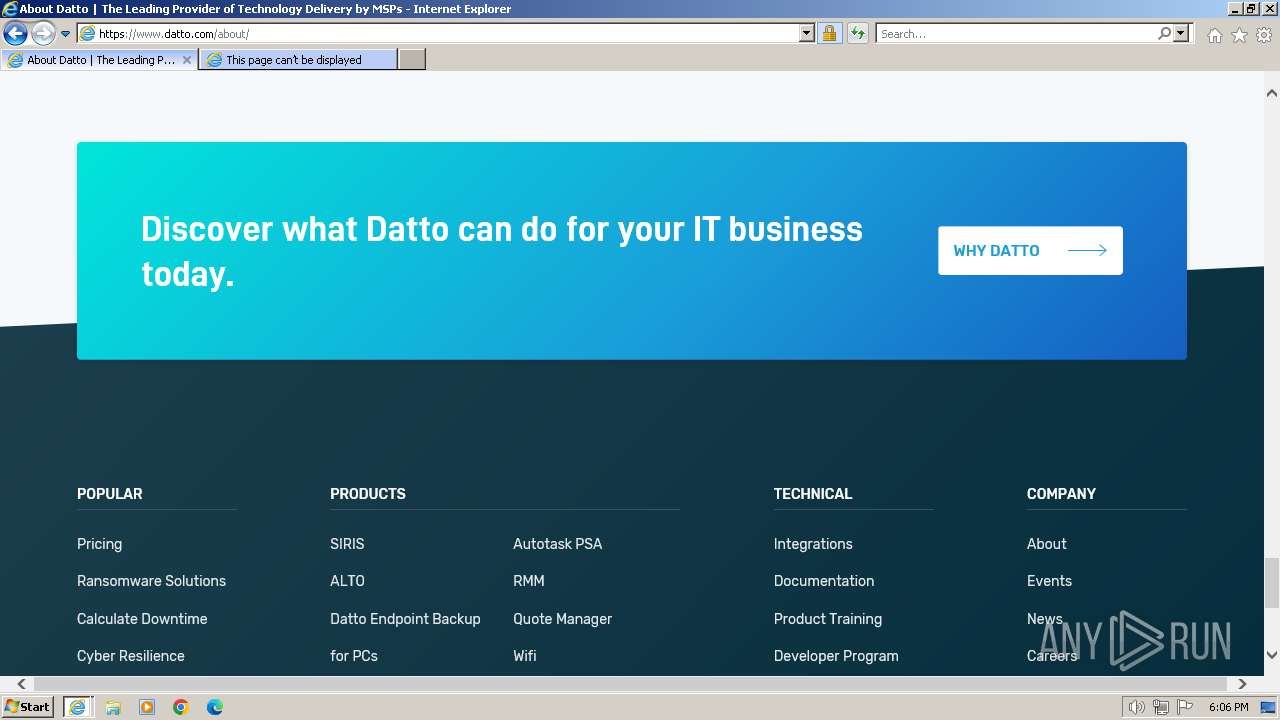
Task: Switch to 'This page can't be displayed' tab
Action: pyautogui.click(x=297, y=60)
